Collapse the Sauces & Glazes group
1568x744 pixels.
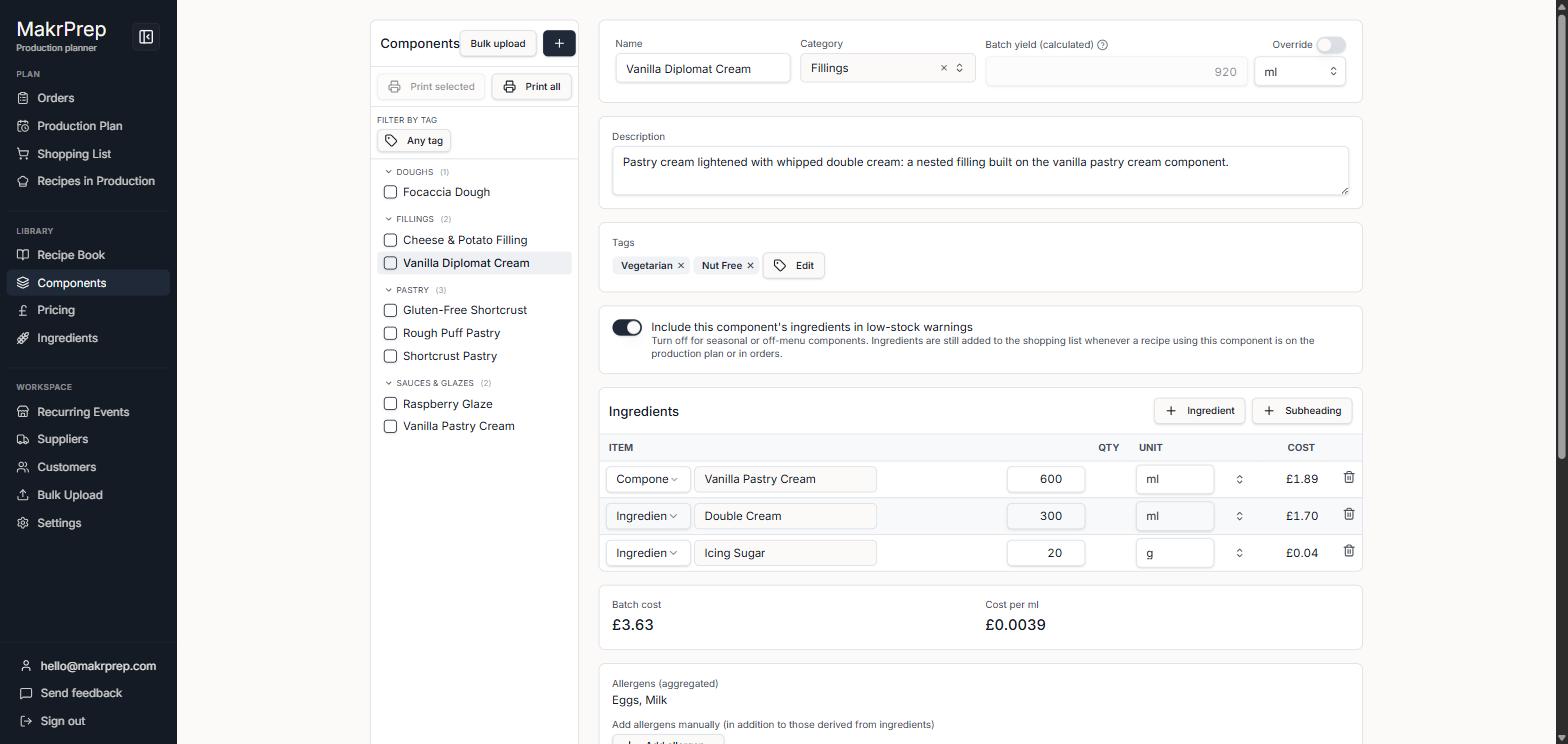389,383
